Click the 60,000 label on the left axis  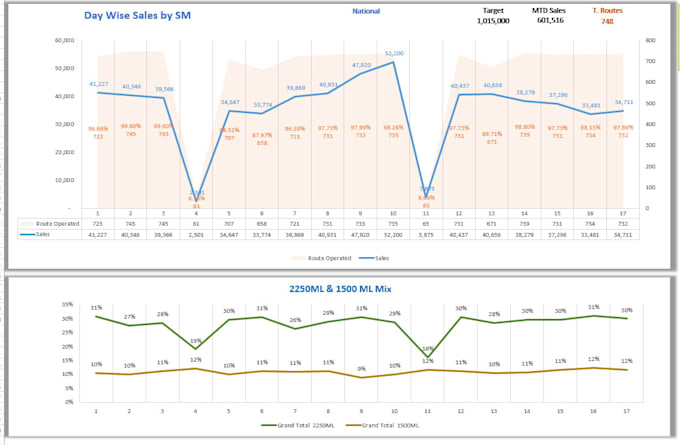pos(64,40)
